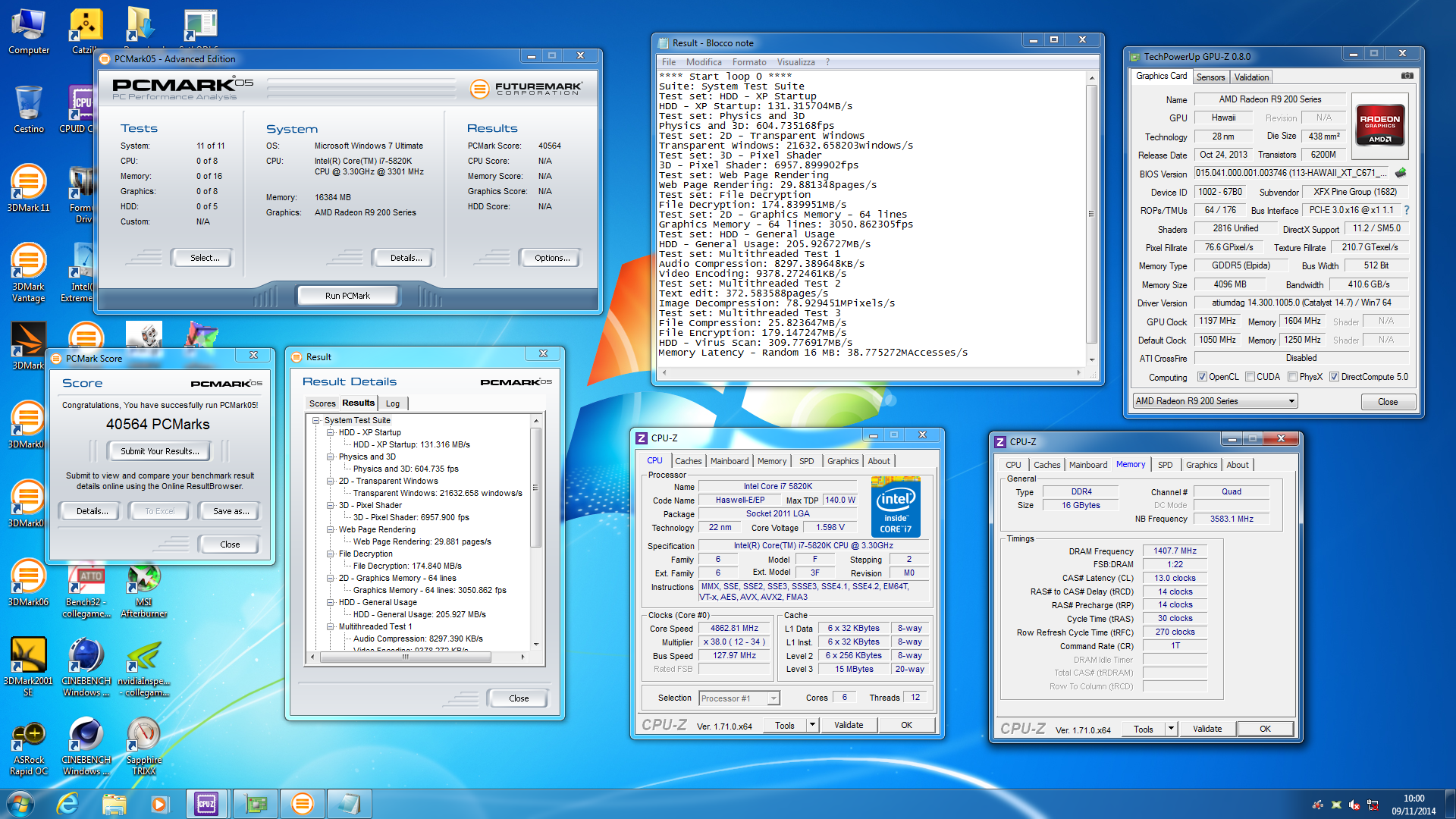Collapse the Web Page Rendering node

point(331,529)
